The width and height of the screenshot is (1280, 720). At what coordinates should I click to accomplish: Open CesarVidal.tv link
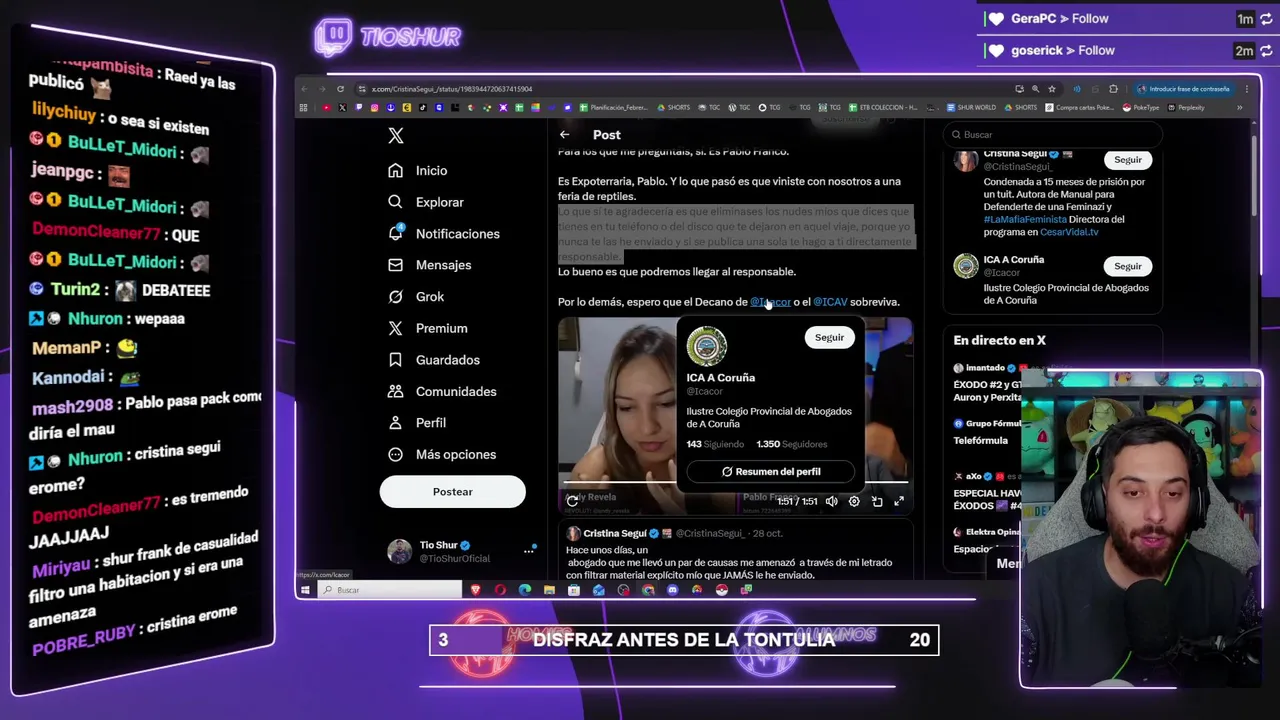(1069, 232)
